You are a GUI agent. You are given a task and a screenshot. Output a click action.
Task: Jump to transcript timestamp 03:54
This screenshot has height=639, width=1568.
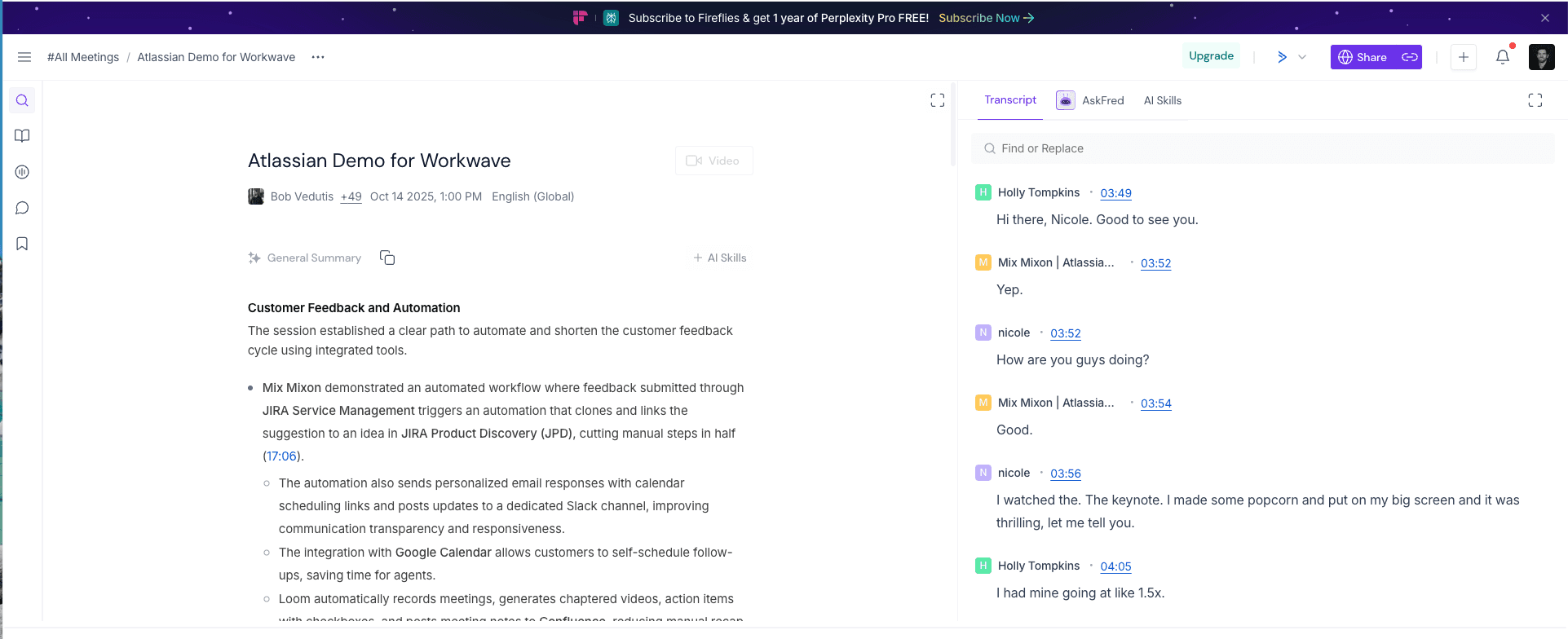pos(1155,403)
